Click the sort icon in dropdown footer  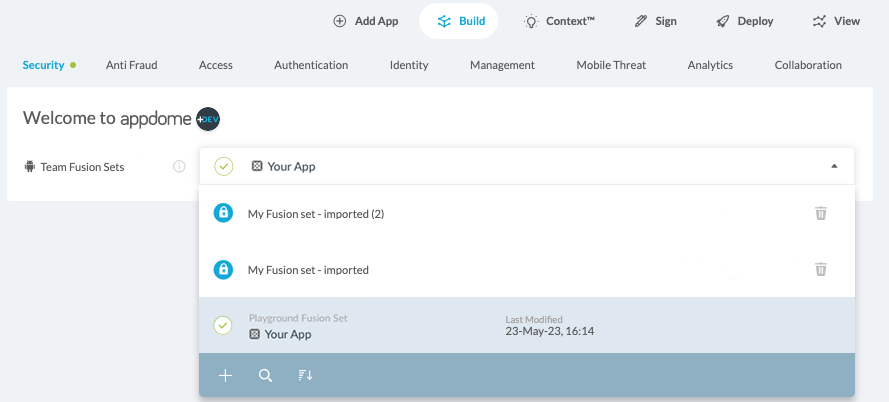tap(305, 376)
